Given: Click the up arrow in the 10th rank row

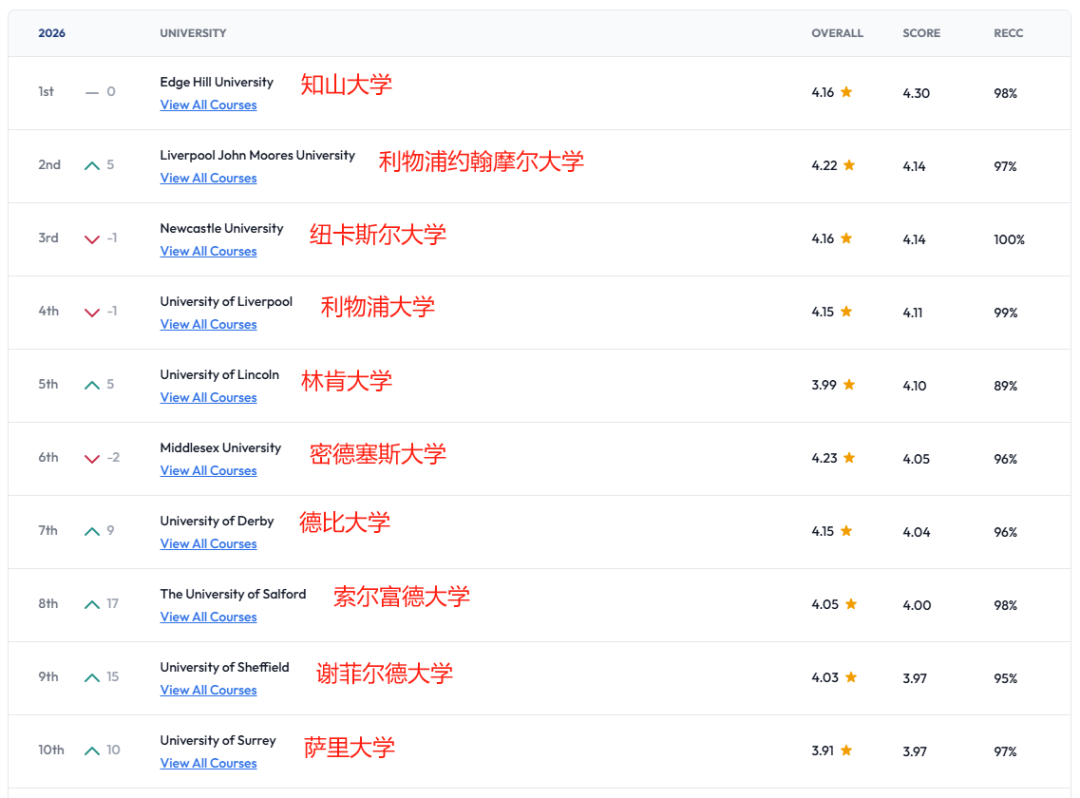Looking at the screenshot, I should click(92, 750).
